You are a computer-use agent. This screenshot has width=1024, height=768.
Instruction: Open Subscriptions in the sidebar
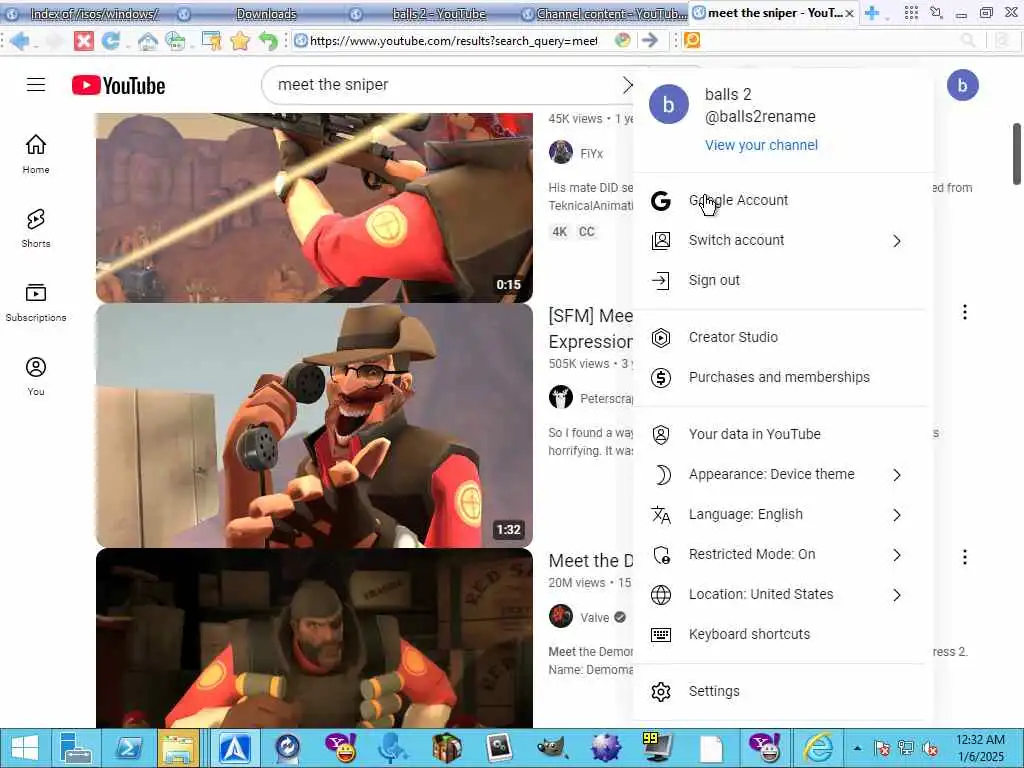(x=36, y=302)
